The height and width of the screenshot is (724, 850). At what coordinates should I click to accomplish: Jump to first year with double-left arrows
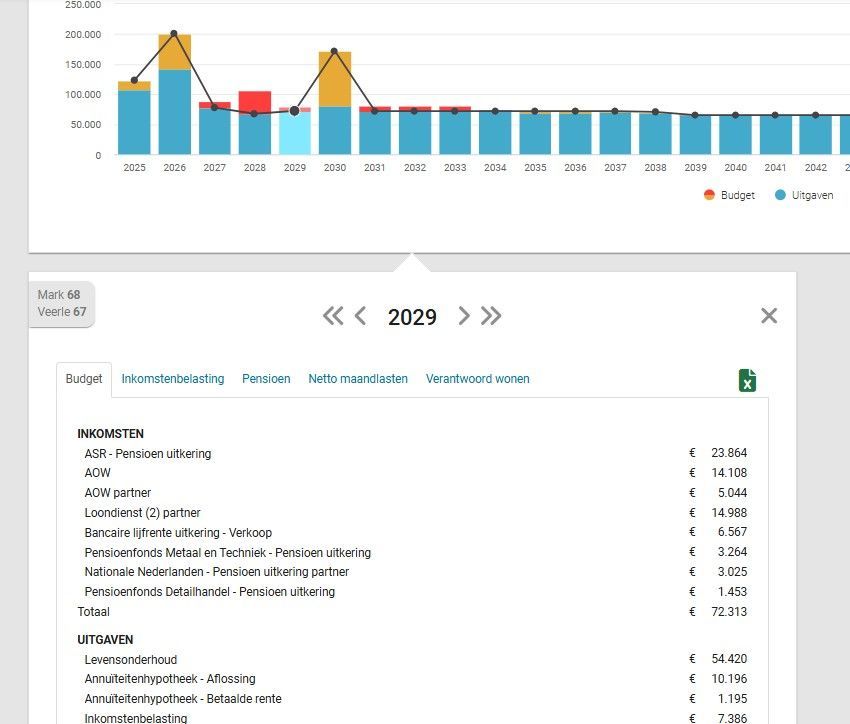[x=333, y=316]
